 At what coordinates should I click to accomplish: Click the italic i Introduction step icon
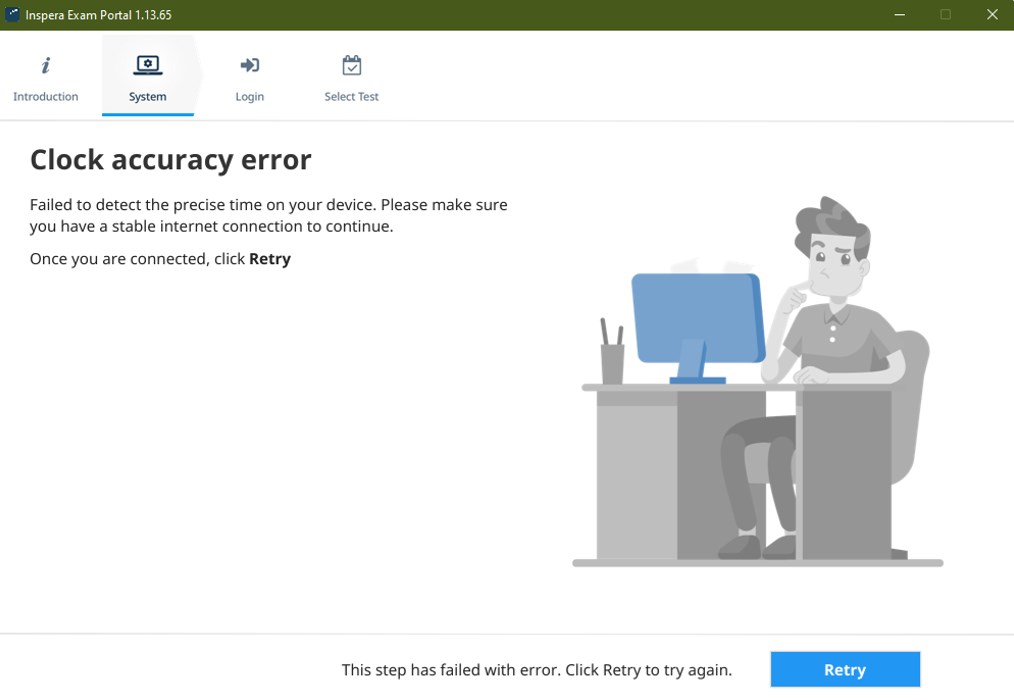(x=45, y=64)
